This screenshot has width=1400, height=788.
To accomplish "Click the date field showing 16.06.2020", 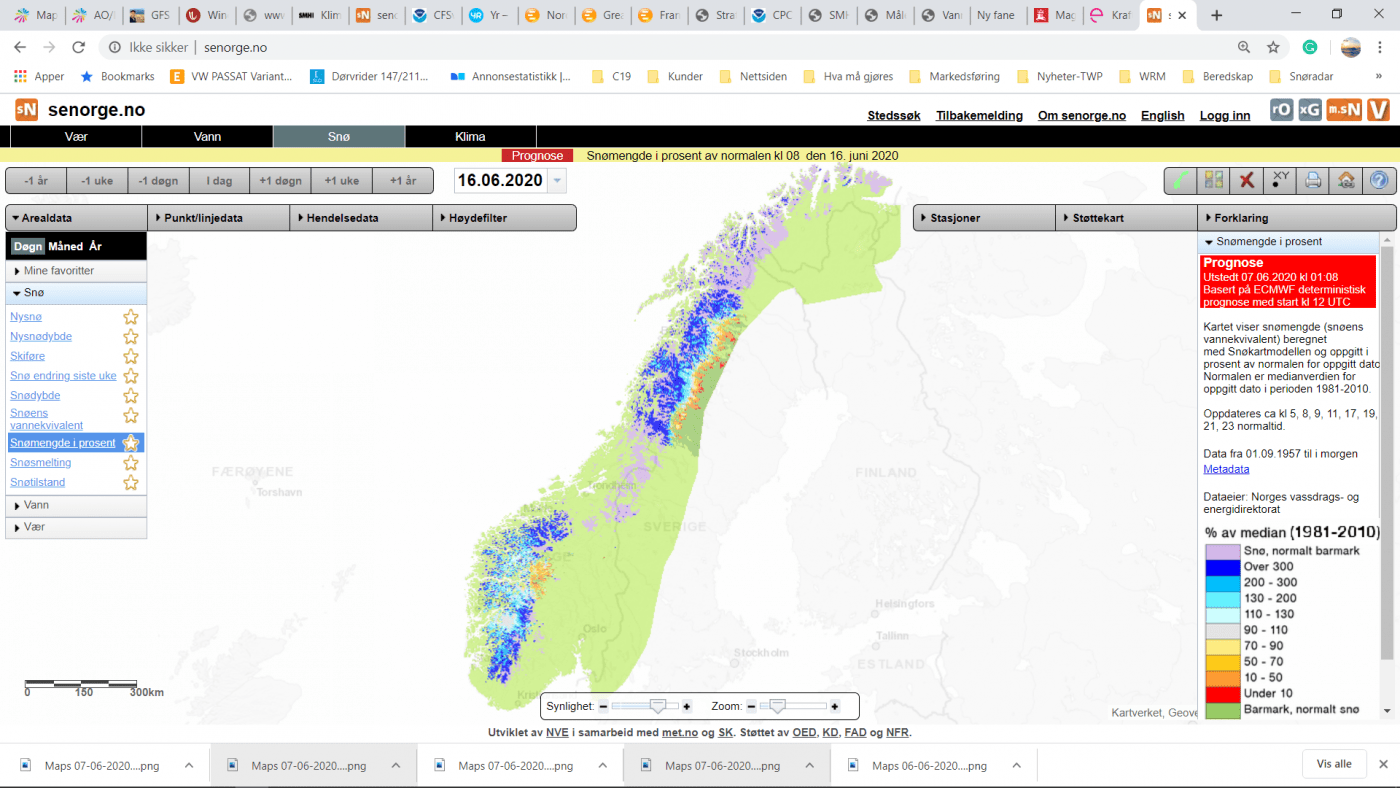I will click(x=501, y=181).
